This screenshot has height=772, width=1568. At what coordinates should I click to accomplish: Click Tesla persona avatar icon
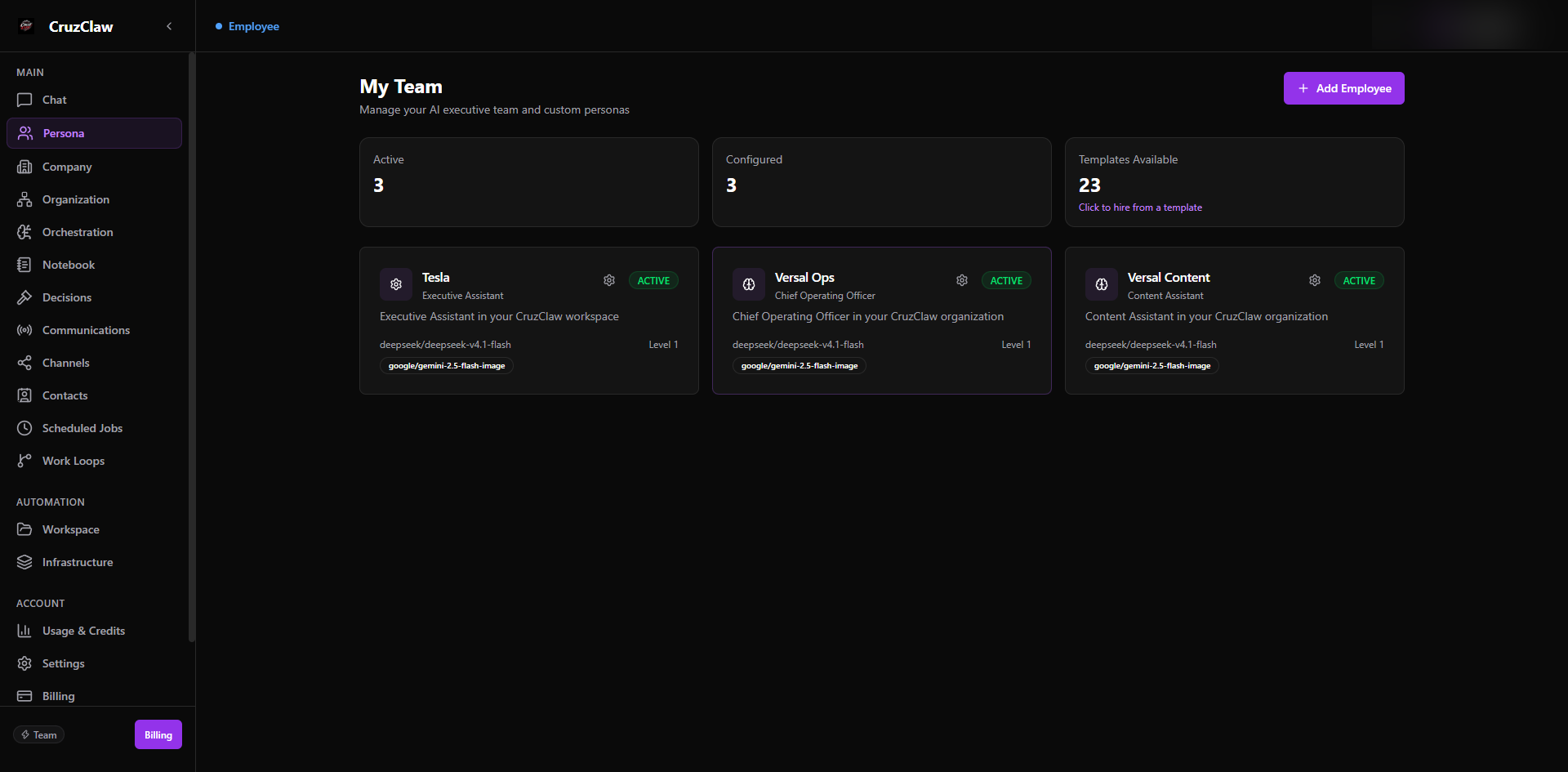(396, 284)
